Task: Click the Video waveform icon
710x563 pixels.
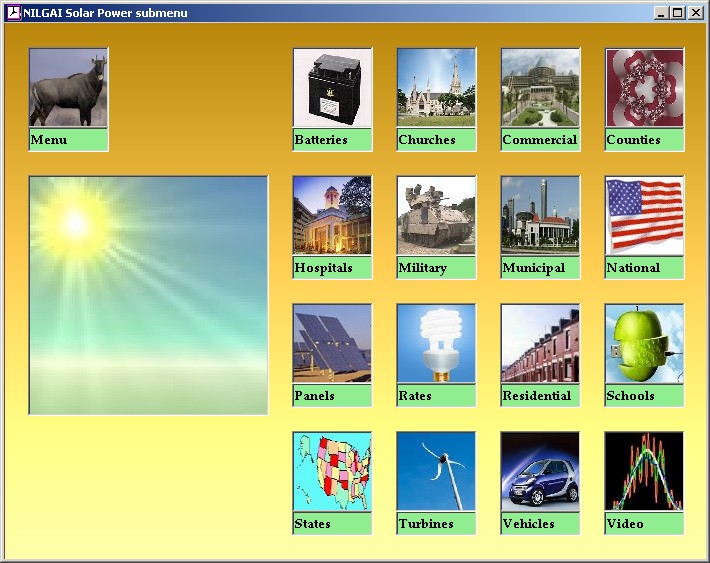Action: pyautogui.click(x=644, y=472)
